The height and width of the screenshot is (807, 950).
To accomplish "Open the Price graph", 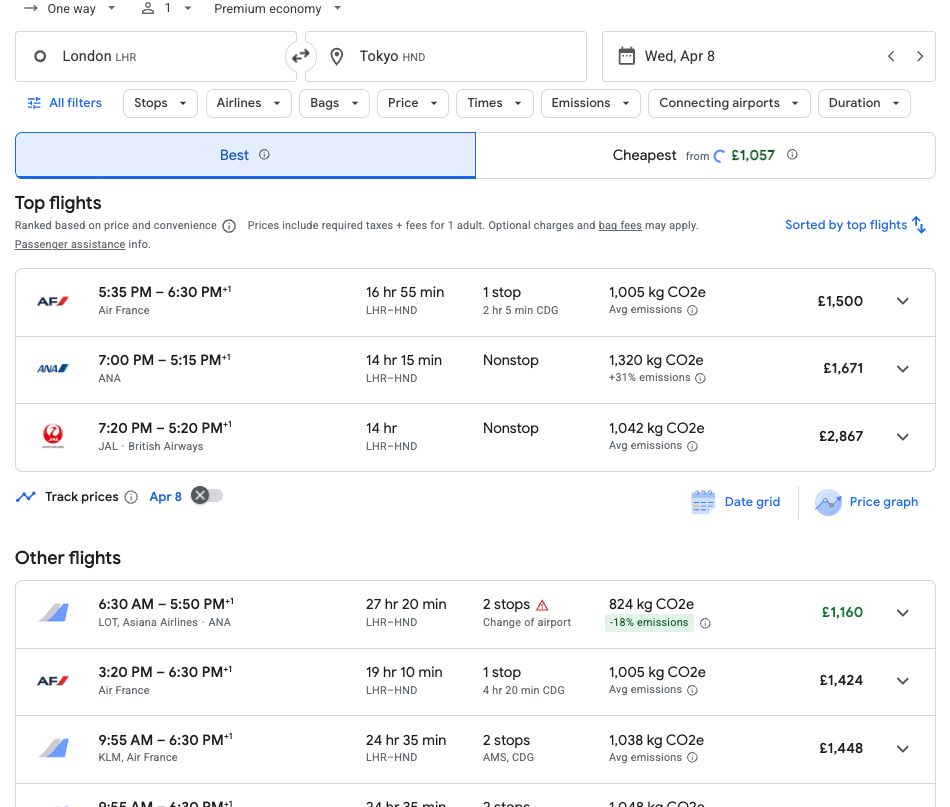I will click(x=867, y=502).
